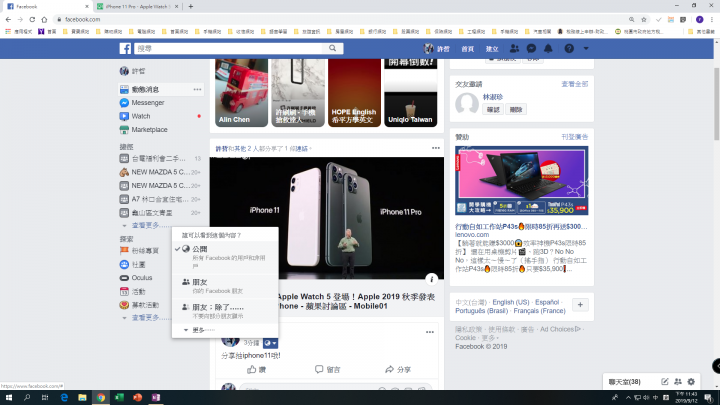Screen dimensions: 720x405
Task: Open Windows Start menu
Action: pyautogui.click(x=9, y=397)
